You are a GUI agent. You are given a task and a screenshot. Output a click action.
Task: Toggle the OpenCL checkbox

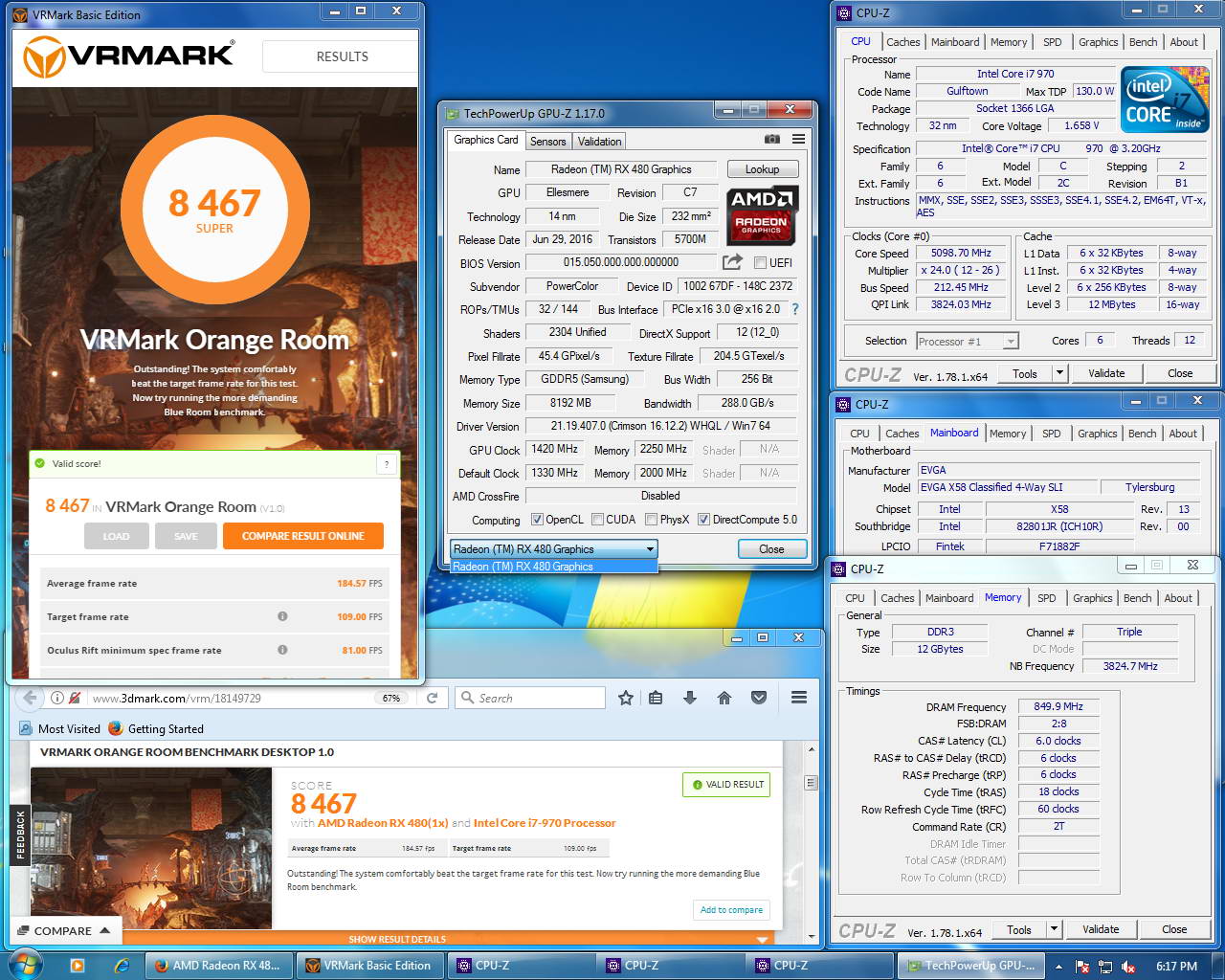tap(538, 520)
